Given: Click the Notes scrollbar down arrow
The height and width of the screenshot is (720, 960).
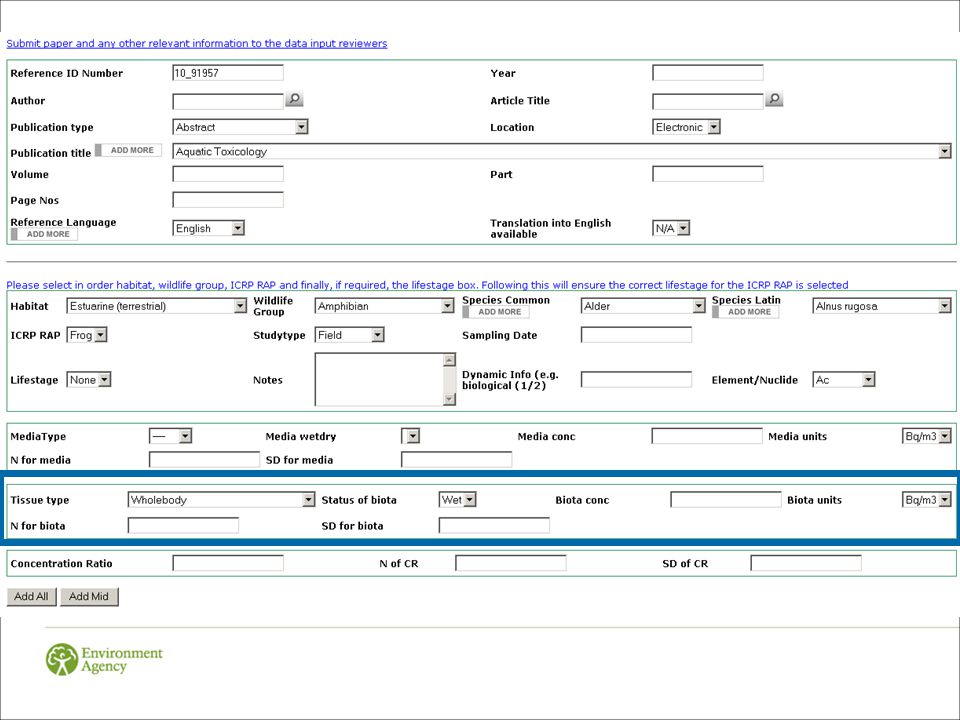Looking at the screenshot, I should [x=449, y=399].
